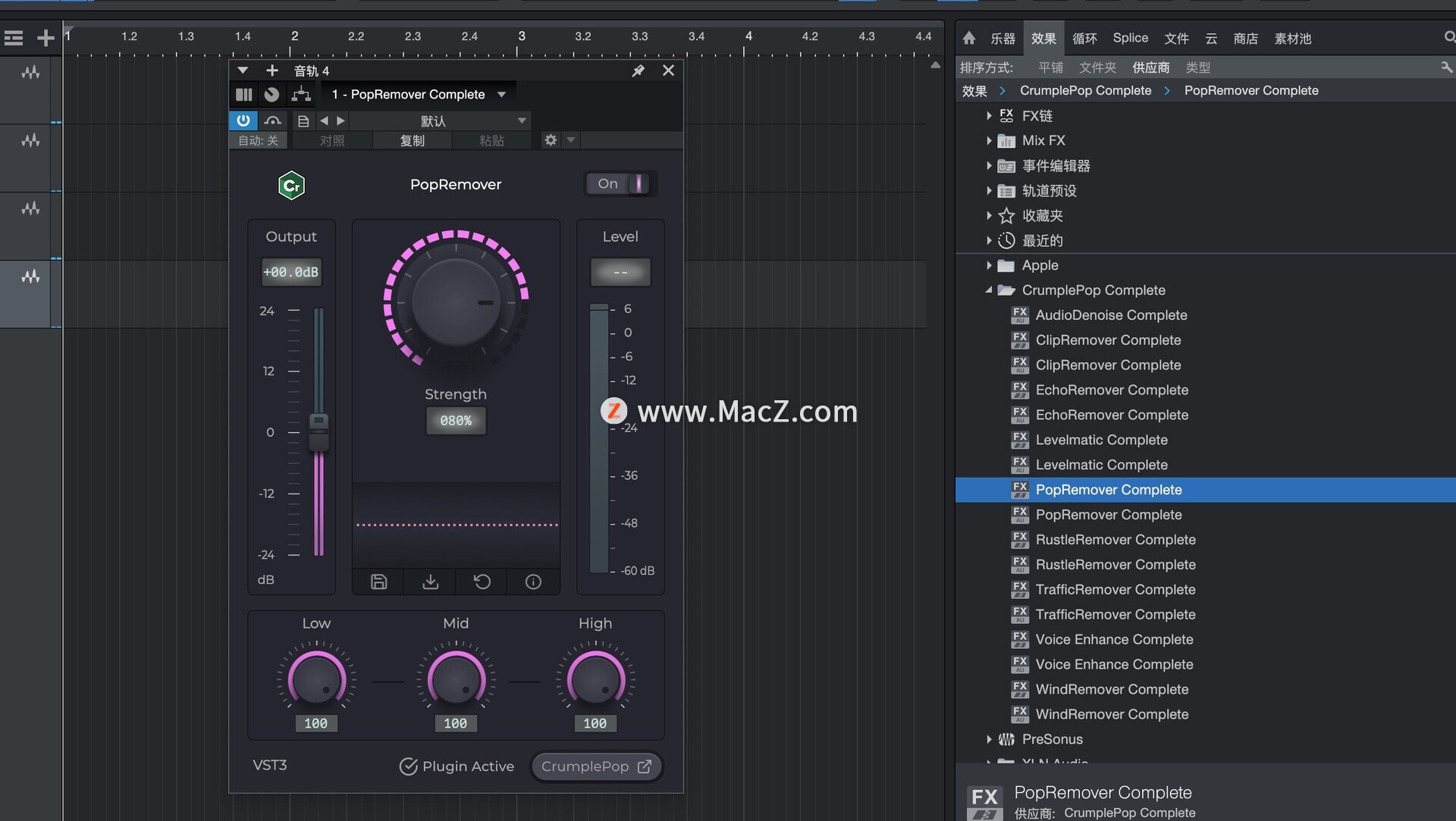Switch to 效果 effects tab
1456x821 pixels.
(x=1043, y=38)
